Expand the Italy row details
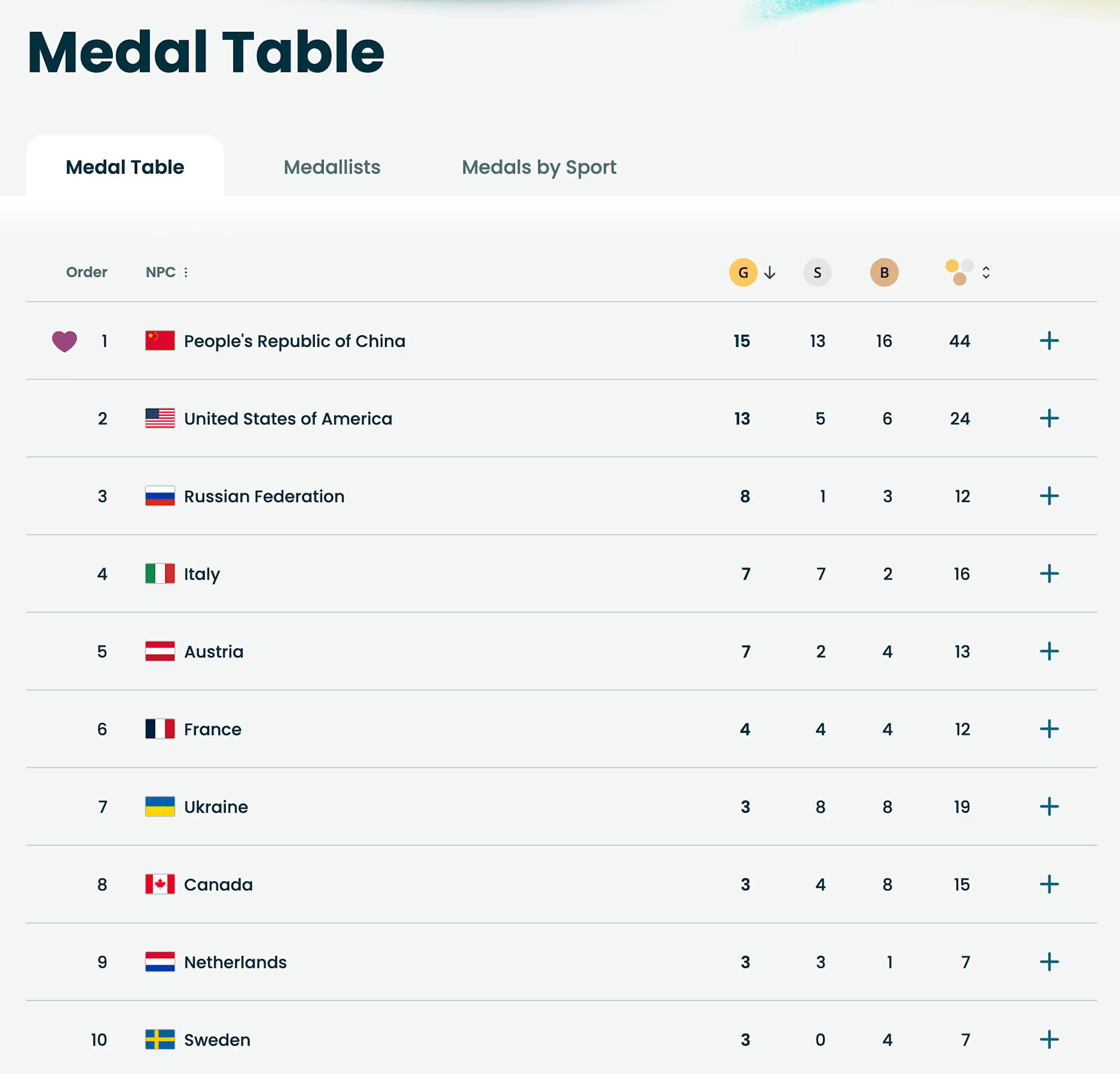Viewport: 1120px width, 1074px height. [x=1049, y=574]
